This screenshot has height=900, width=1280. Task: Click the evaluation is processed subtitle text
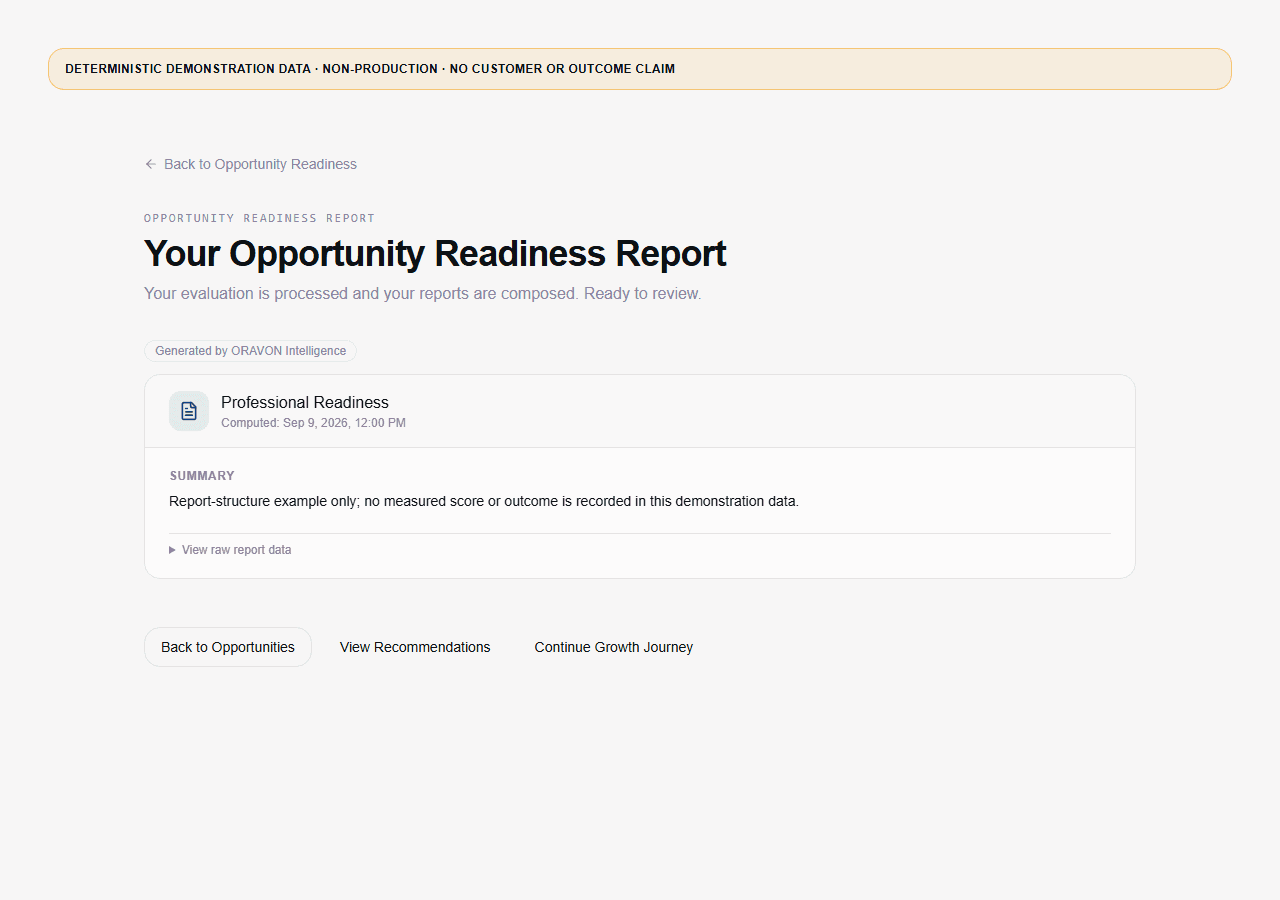point(422,294)
